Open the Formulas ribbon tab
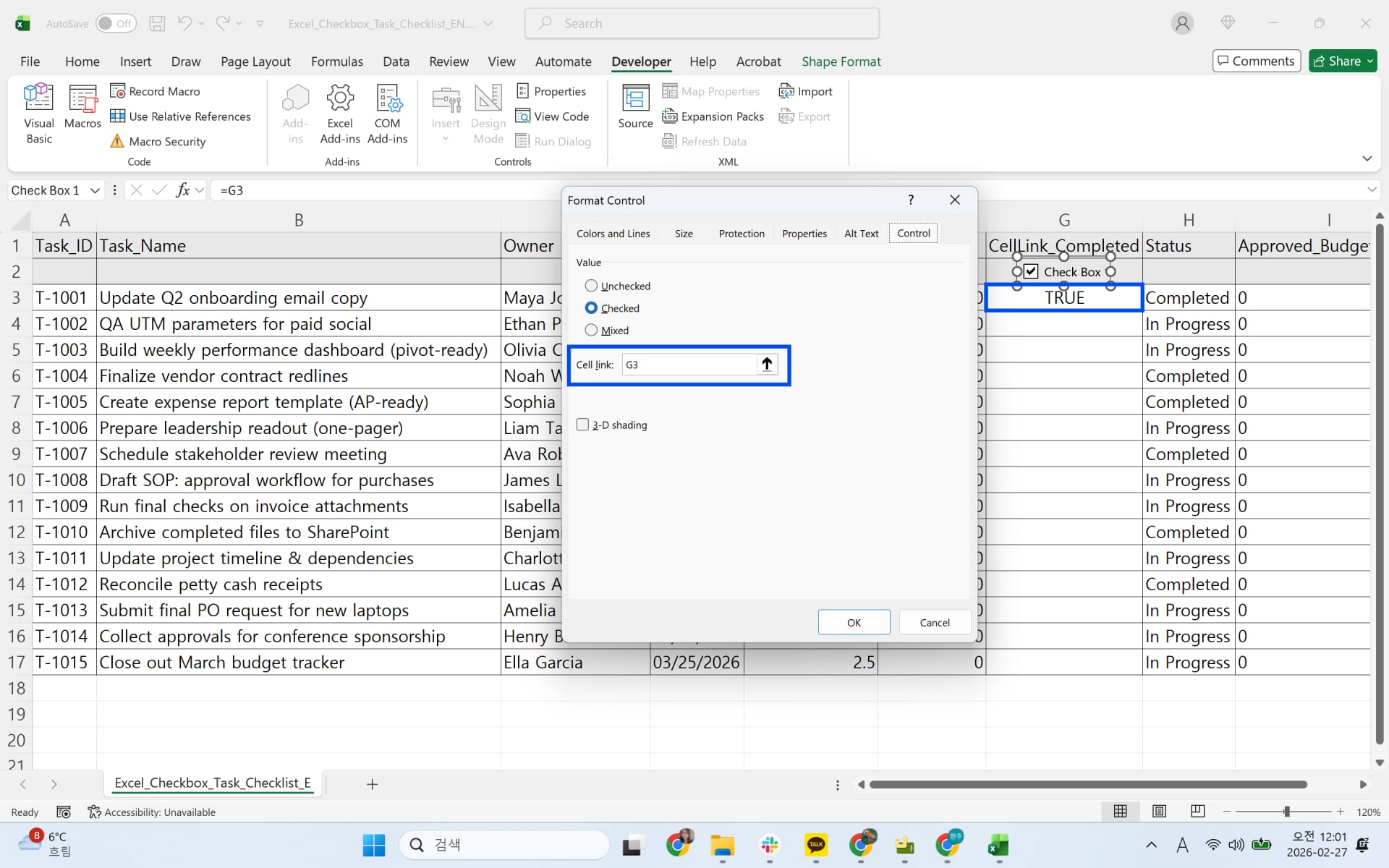This screenshot has width=1389, height=868. click(x=337, y=61)
